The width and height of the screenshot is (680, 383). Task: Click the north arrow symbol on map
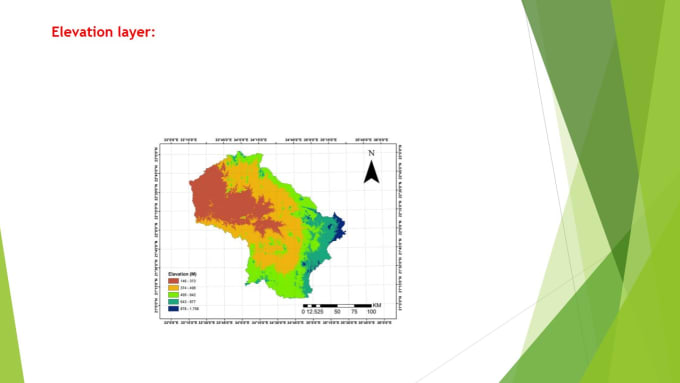click(x=371, y=172)
